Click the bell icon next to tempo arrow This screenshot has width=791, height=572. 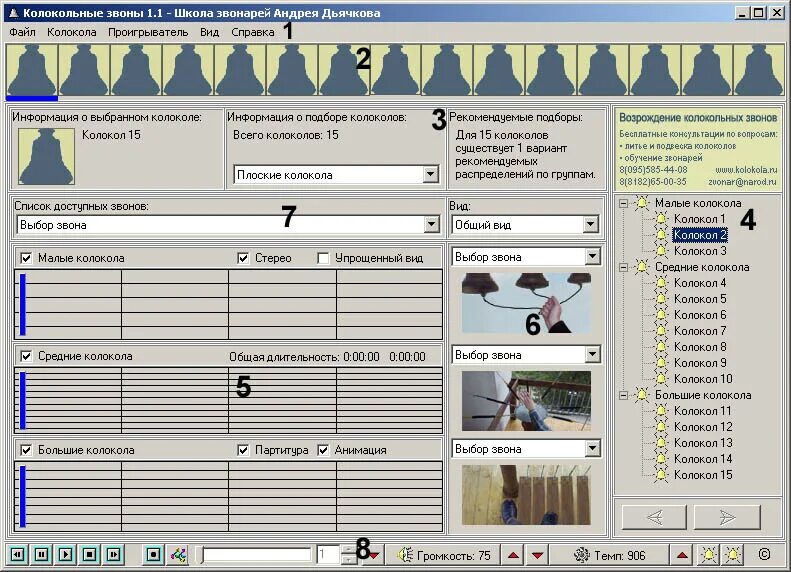(x=709, y=555)
